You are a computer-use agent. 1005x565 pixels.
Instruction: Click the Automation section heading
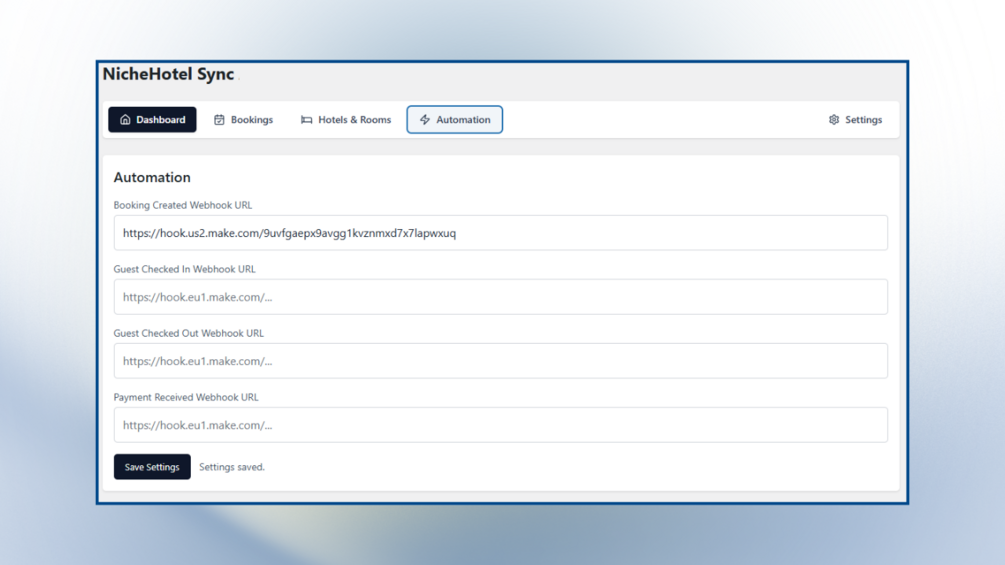click(x=152, y=177)
